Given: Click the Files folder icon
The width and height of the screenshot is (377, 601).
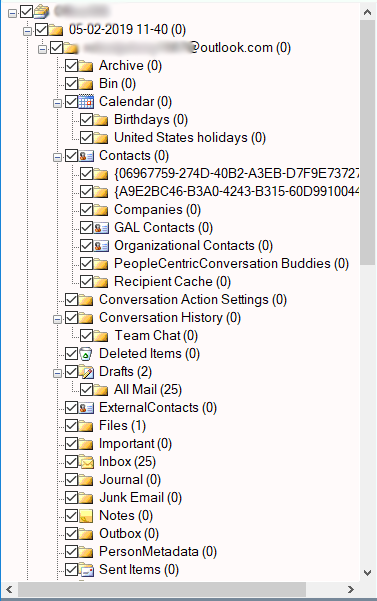Looking at the screenshot, I should pos(86,426).
